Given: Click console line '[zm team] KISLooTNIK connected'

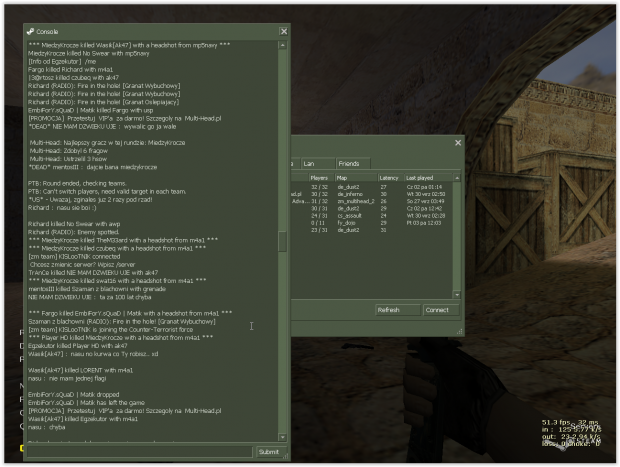Looking at the screenshot, I should click(x=74, y=256).
